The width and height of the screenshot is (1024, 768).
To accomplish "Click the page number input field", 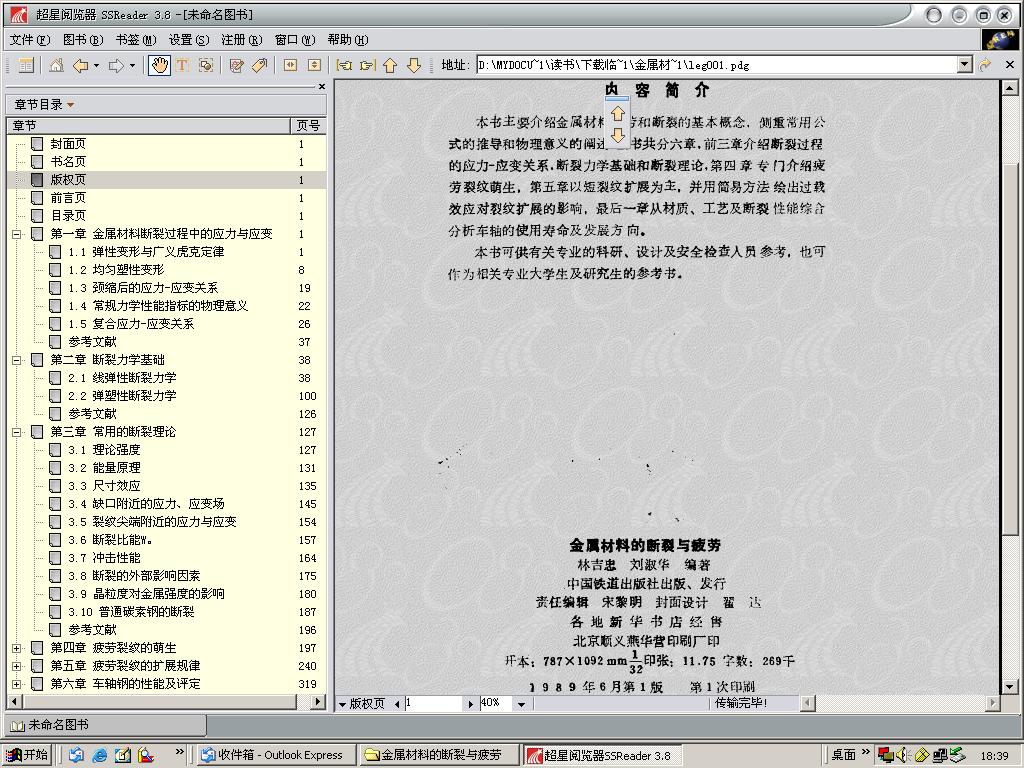I will [x=433, y=703].
